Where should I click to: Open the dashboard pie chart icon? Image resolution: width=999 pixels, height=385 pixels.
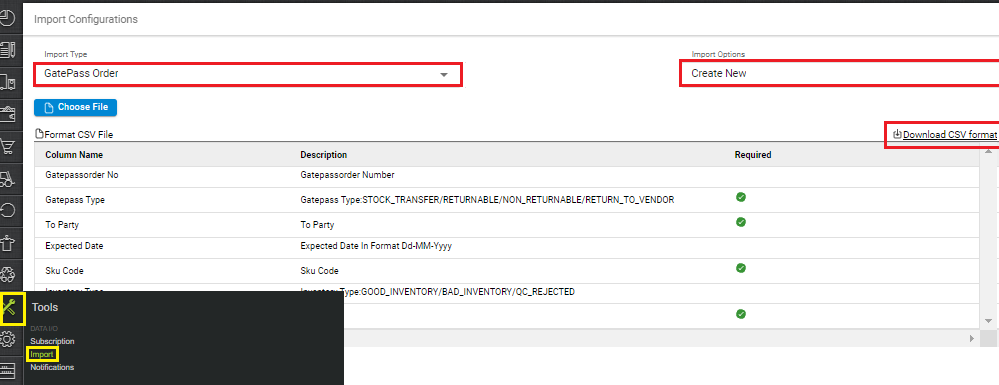coord(8,17)
